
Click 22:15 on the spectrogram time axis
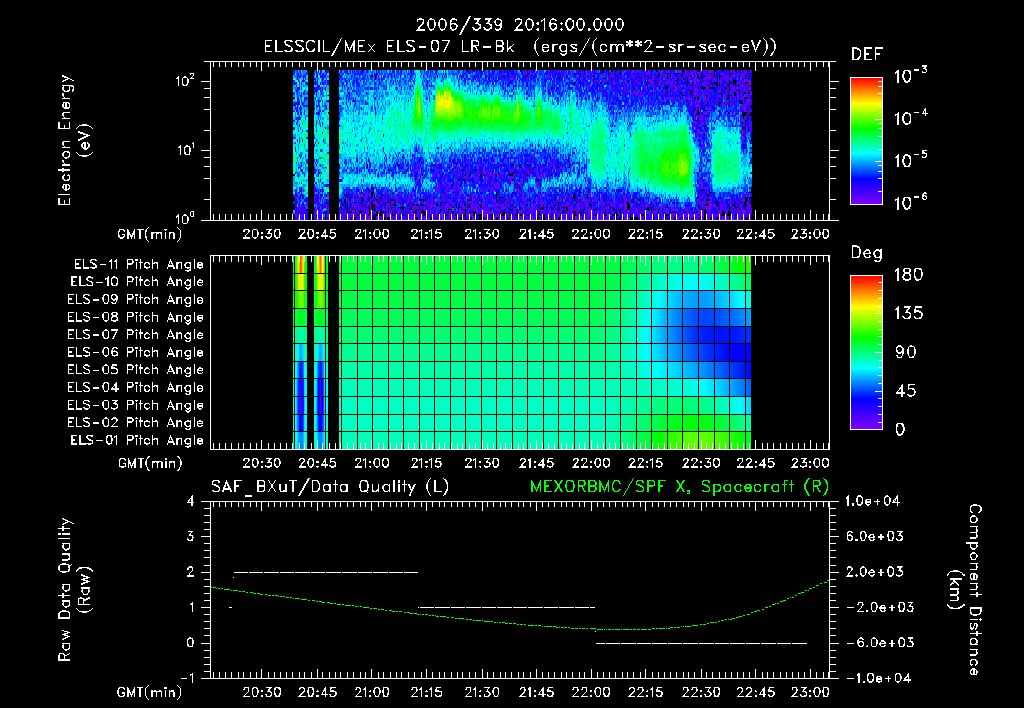[645, 234]
